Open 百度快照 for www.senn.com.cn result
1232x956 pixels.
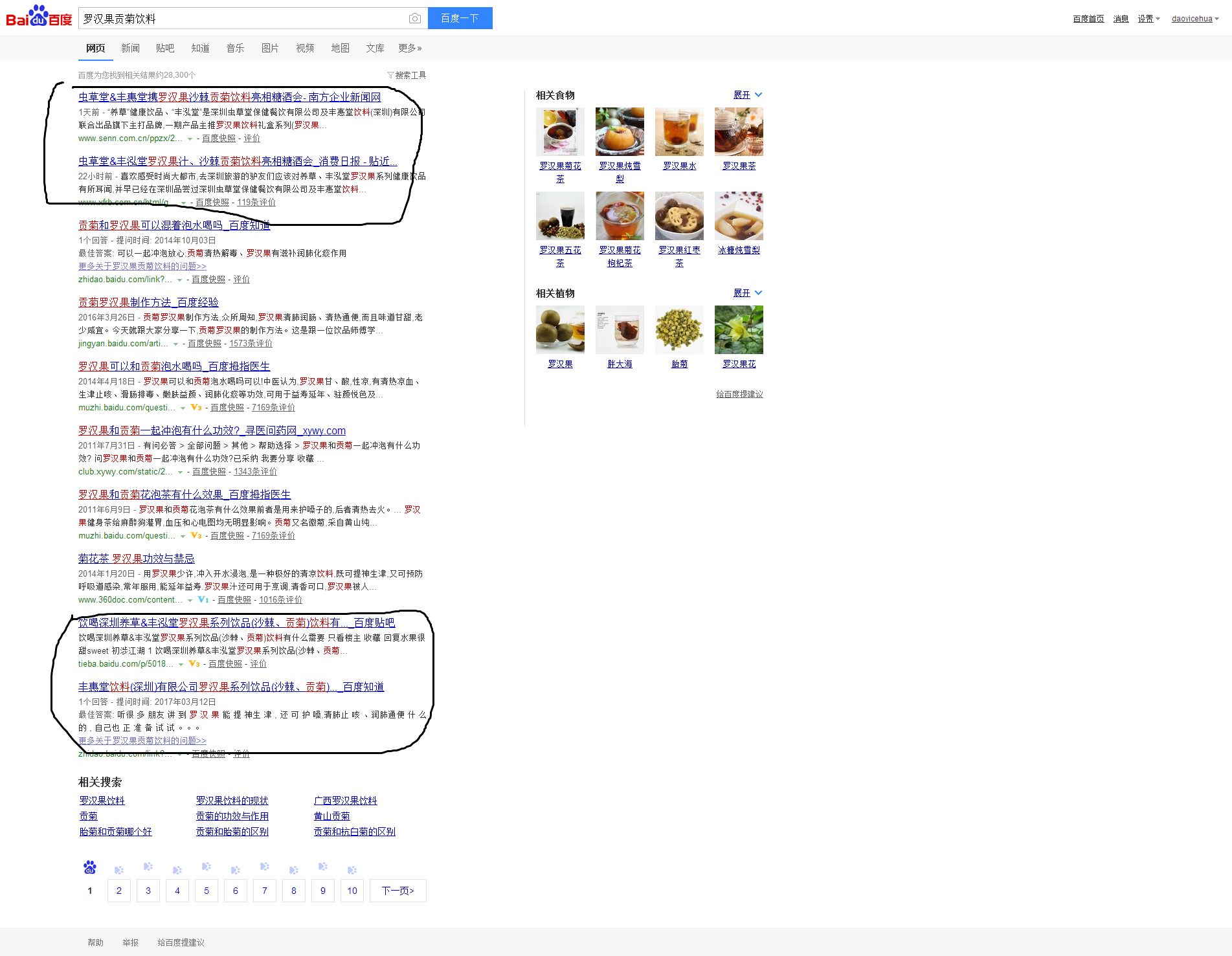219,139
